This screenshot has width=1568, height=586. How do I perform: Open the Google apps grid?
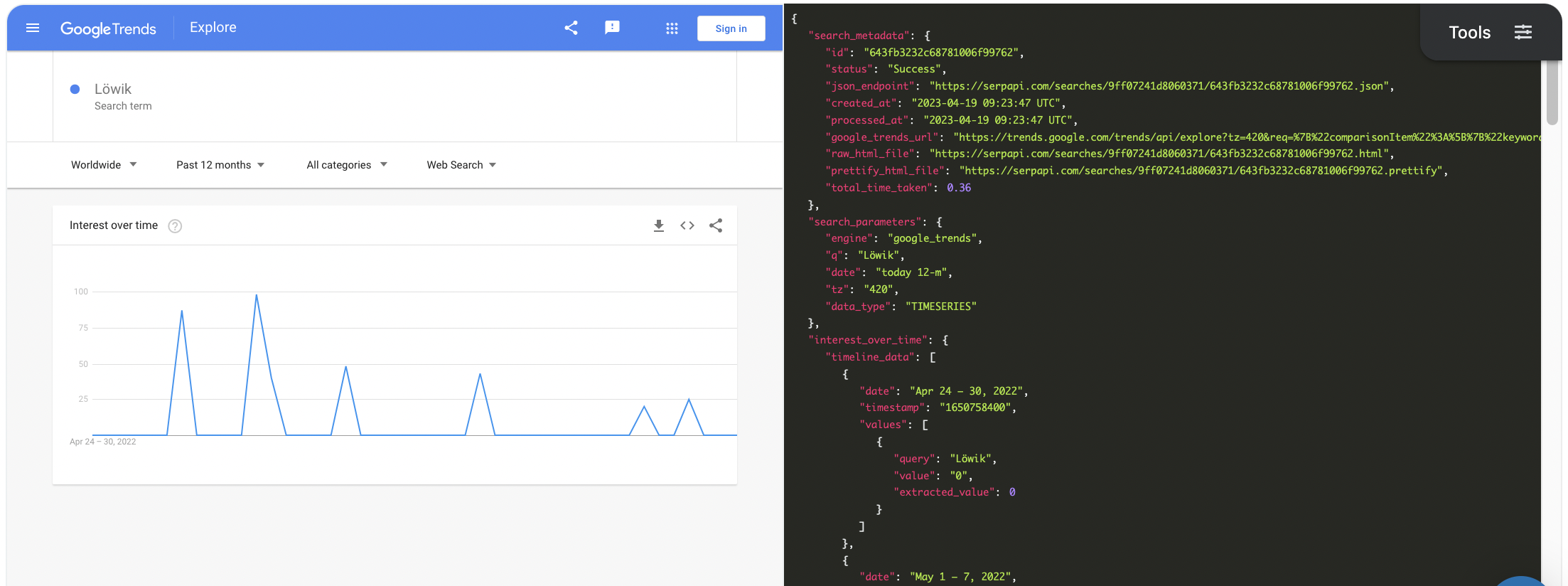click(x=672, y=28)
